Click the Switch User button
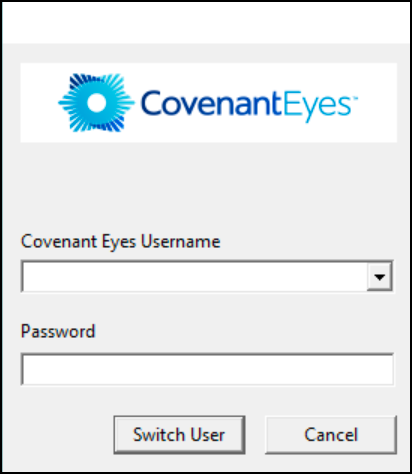412x474 pixels. click(179, 435)
